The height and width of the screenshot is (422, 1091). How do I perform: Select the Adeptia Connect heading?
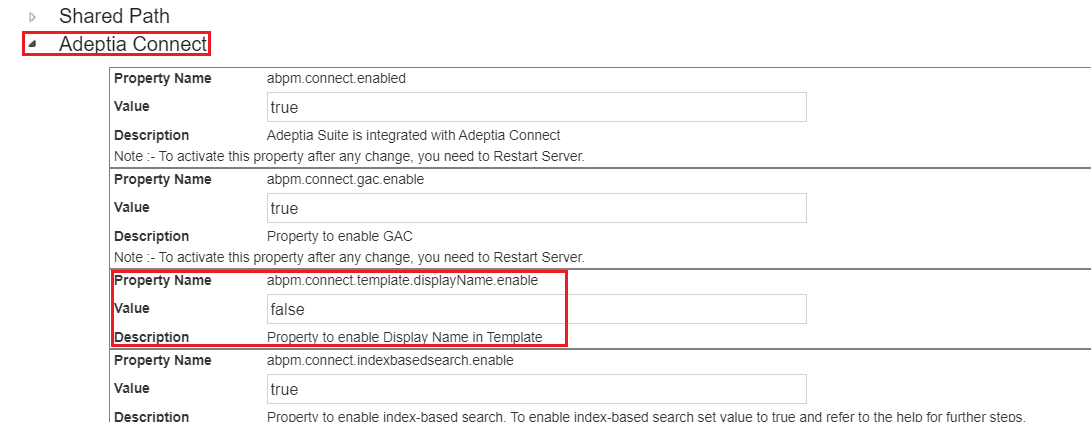point(133,44)
